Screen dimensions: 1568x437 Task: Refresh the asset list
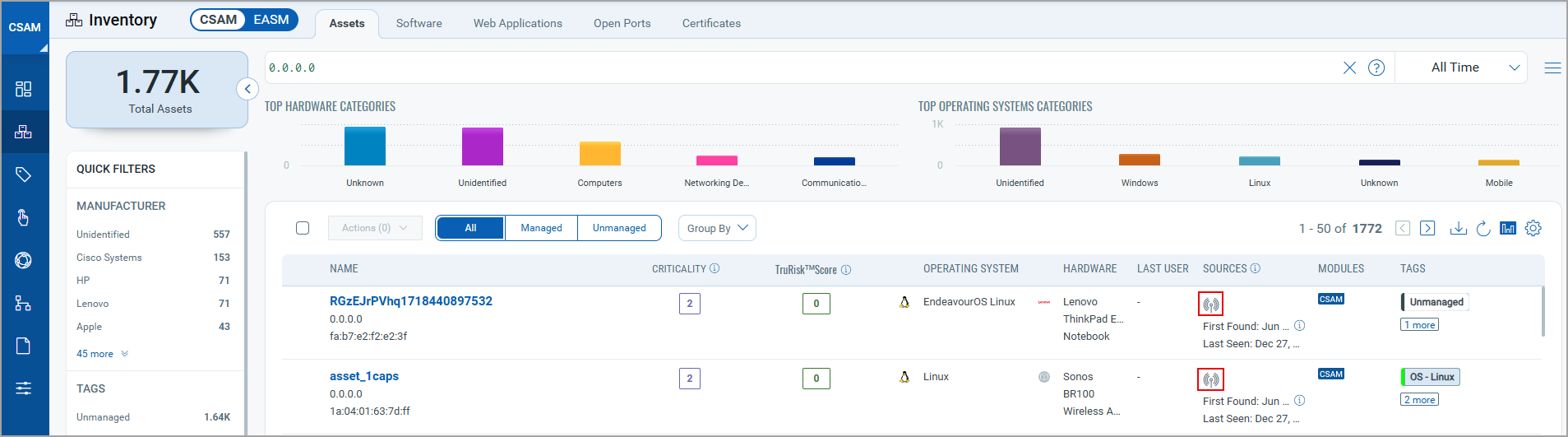coord(1483,228)
